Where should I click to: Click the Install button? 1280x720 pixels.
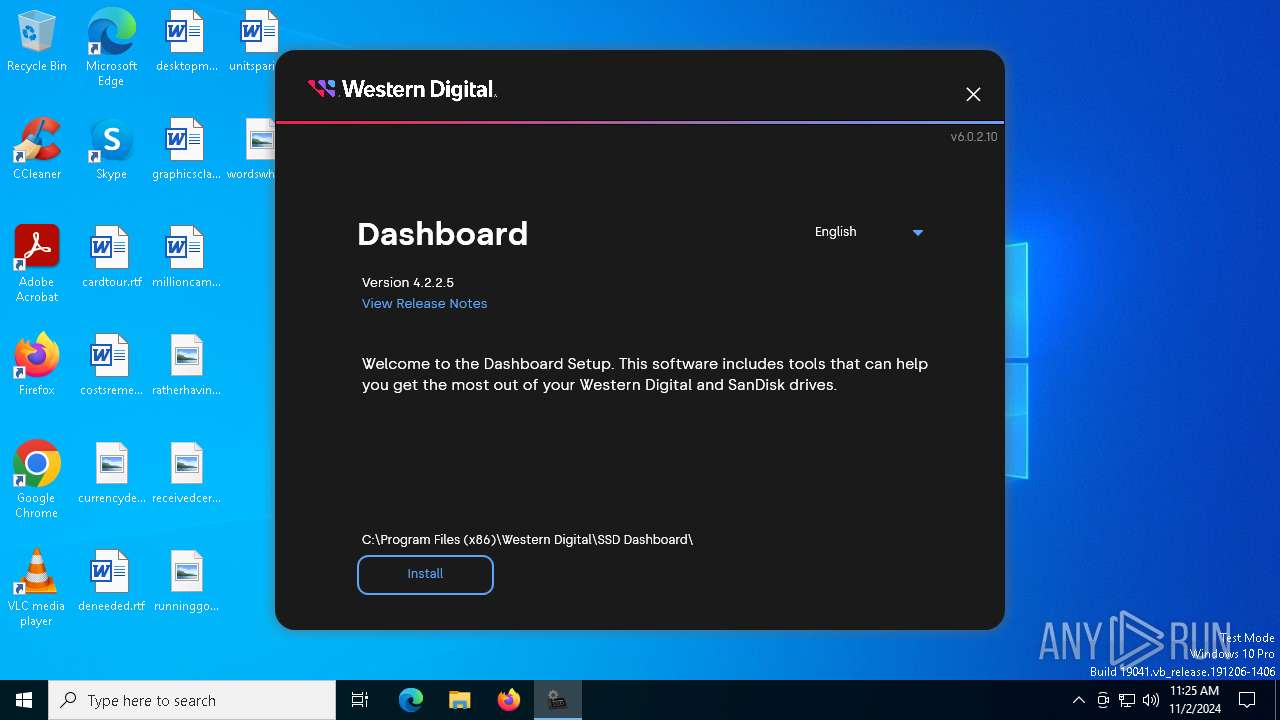tap(425, 574)
